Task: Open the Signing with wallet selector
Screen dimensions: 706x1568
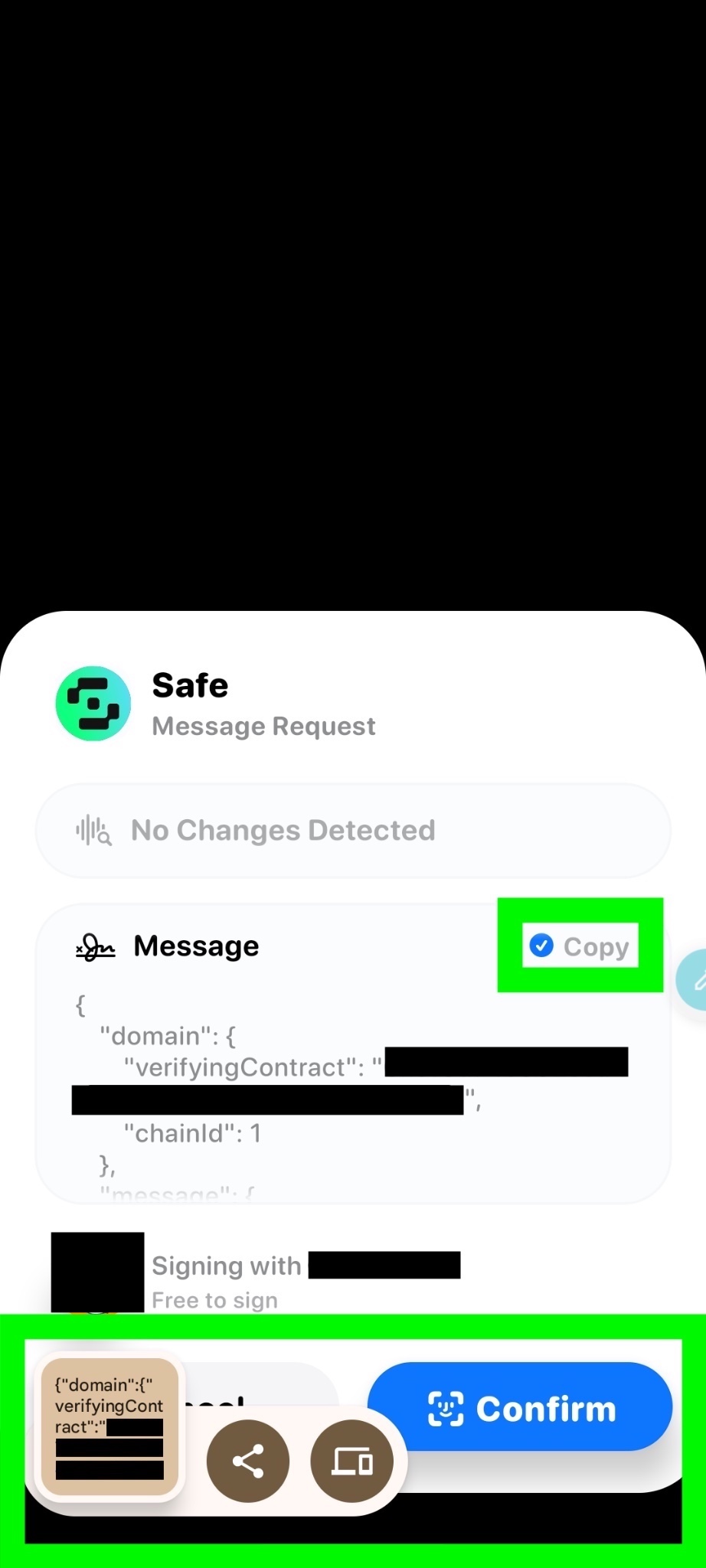Action: coord(306,1266)
